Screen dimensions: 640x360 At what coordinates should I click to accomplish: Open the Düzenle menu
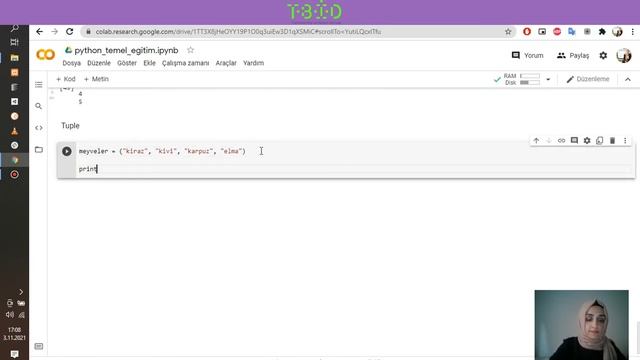99,63
